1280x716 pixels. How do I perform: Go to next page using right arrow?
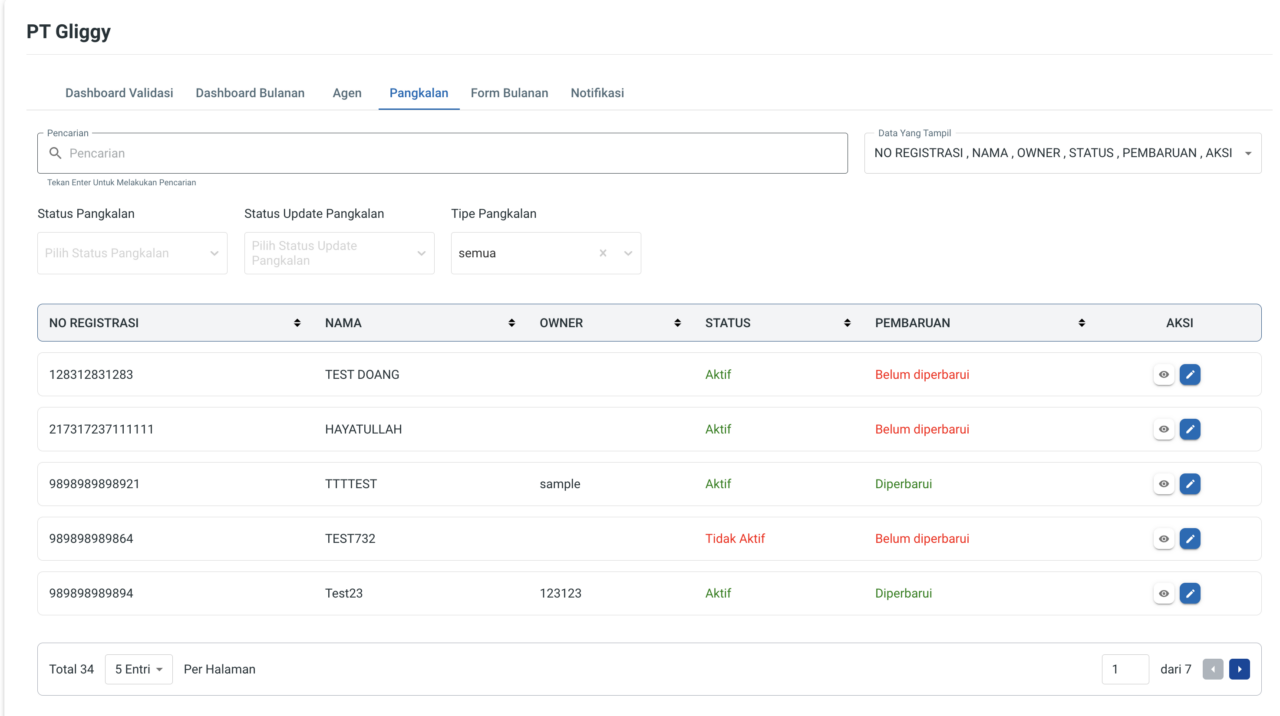[1239, 669]
